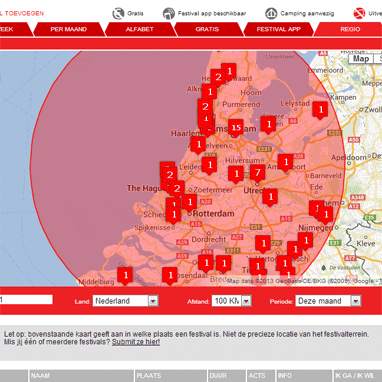
Task: Select the marker labeled 1 near Lelystad
Action: pyautogui.click(x=320, y=110)
